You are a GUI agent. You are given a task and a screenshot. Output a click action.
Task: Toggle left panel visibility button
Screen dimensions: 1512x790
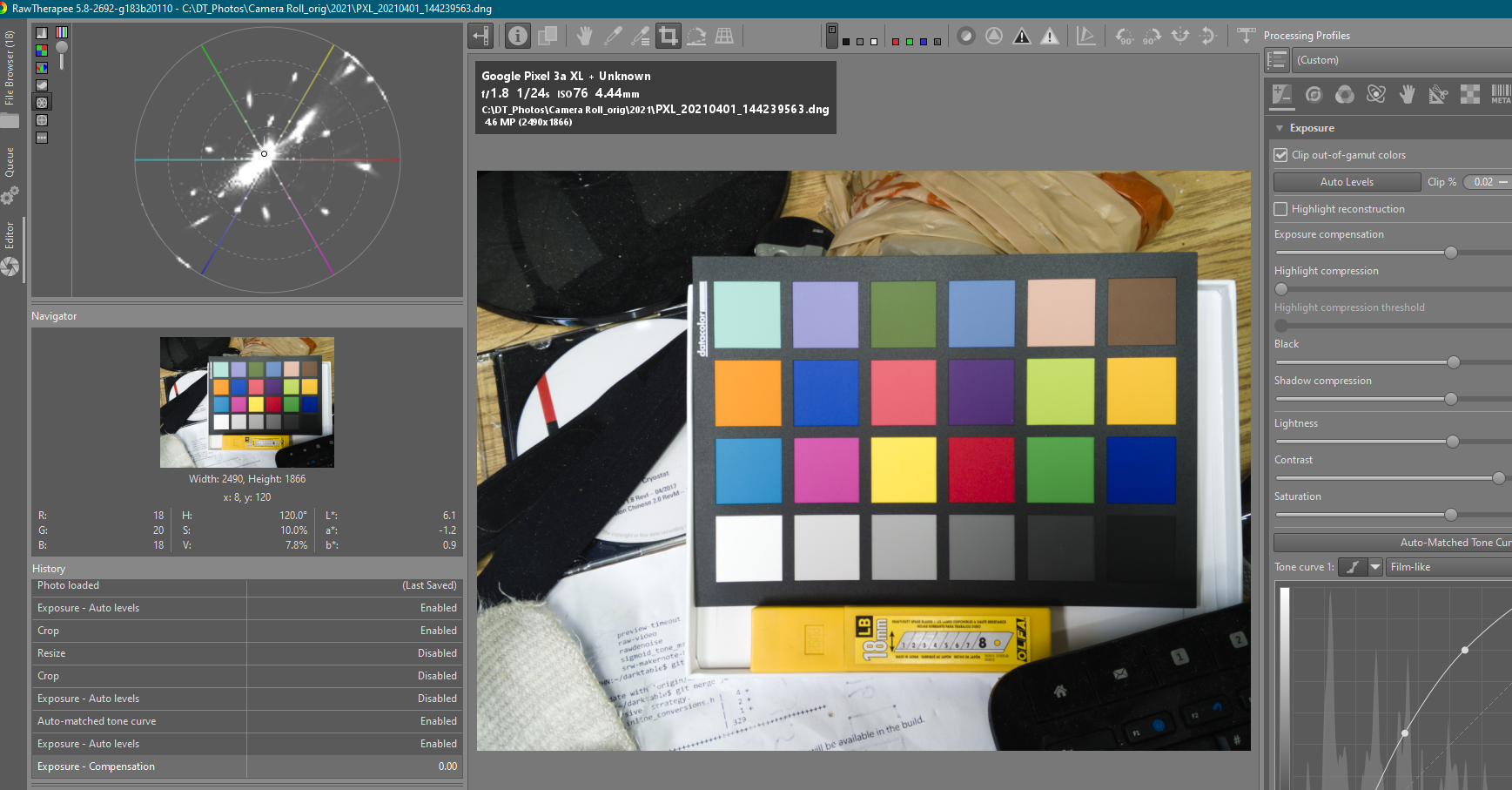(480, 36)
